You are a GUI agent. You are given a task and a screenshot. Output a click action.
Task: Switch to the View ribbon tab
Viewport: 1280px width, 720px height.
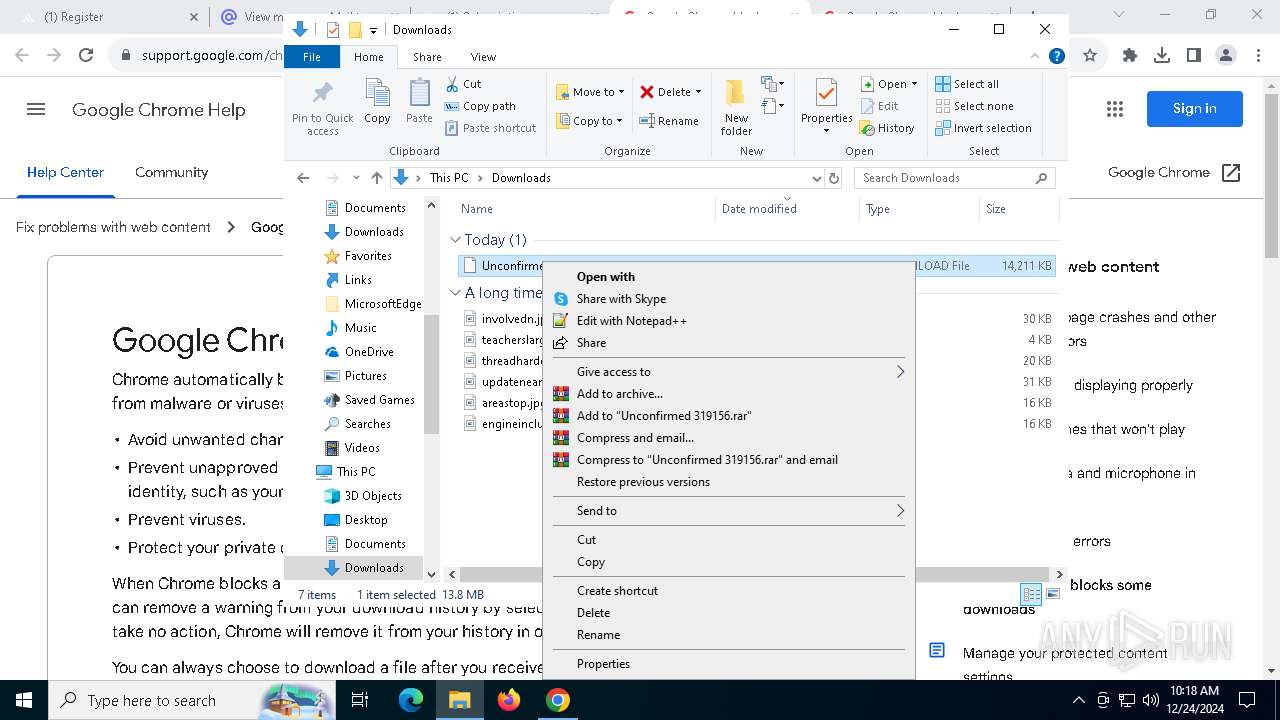483,57
